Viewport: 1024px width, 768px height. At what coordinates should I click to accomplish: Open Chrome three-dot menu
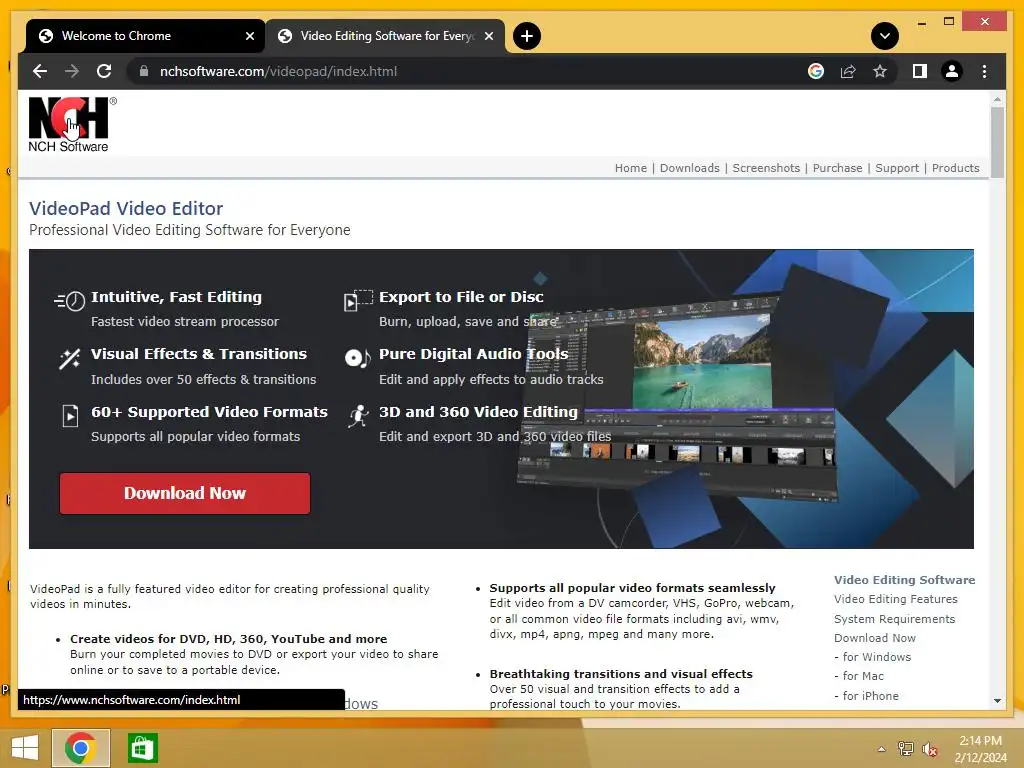(984, 71)
